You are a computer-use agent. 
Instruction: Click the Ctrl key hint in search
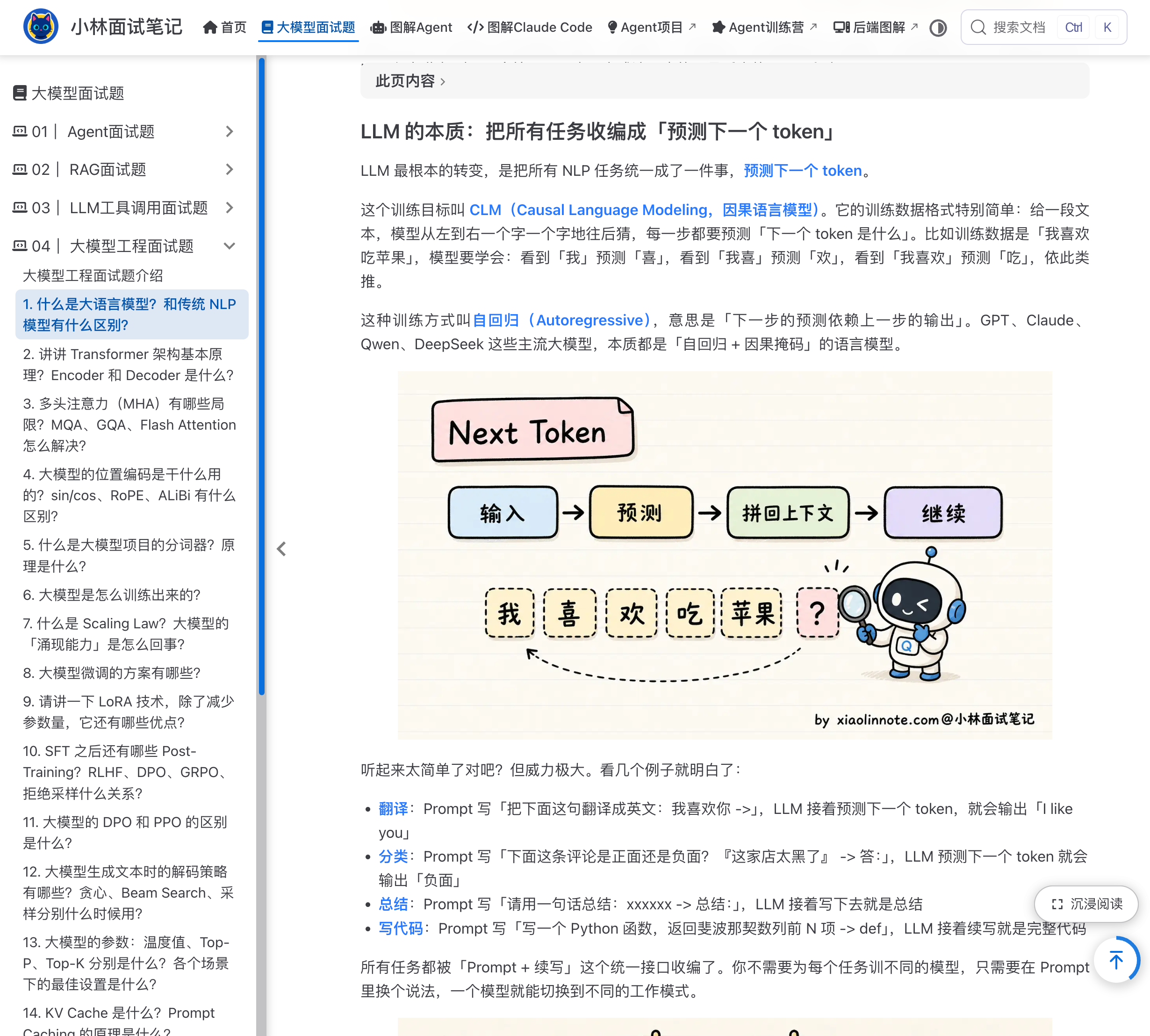click(x=1073, y=27)
